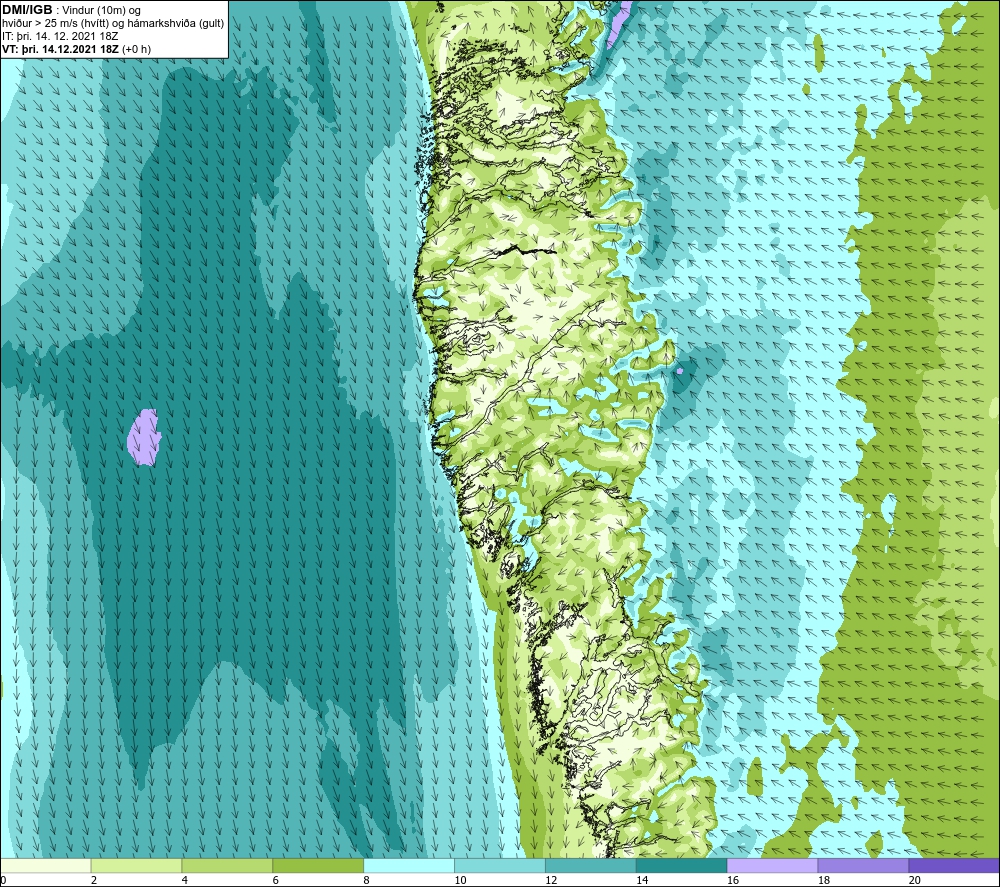
Task: Click the light purple 16–18 m/s legend swatch
Action: coord(772,865)
